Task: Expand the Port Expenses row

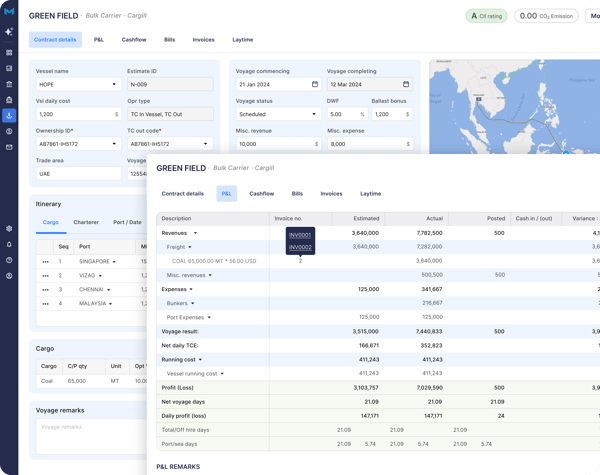Action: point(209,317)
